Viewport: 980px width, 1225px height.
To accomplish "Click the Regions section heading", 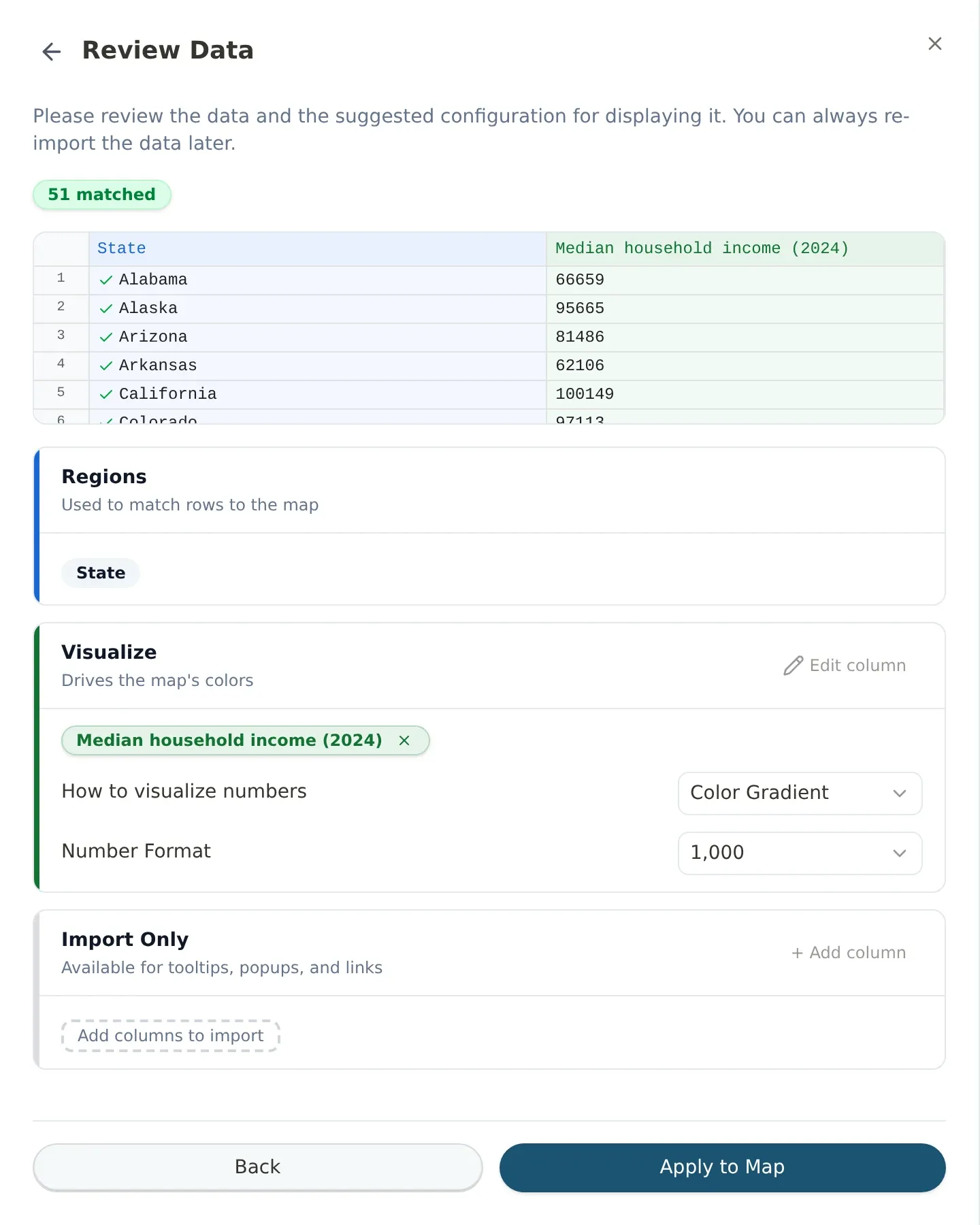I will [x=104, y=477].
